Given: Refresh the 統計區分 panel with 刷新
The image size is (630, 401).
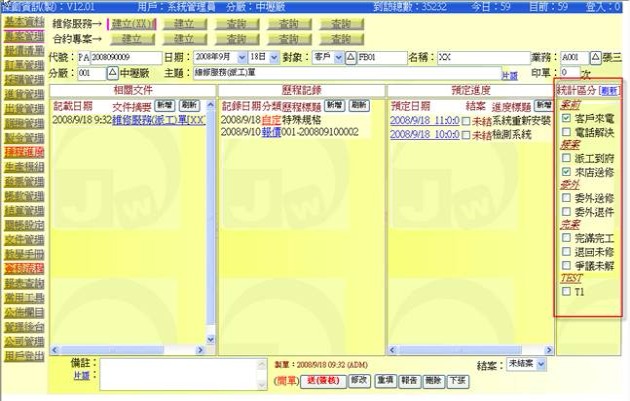Looking at the screenshot, I should tap(609, 90).
